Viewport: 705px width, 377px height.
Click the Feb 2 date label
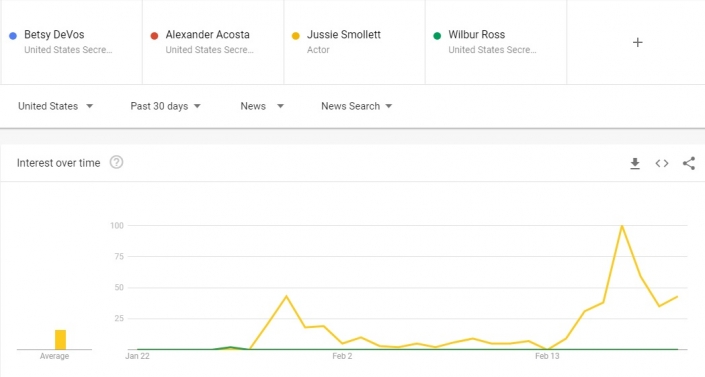tap(342, 356)
